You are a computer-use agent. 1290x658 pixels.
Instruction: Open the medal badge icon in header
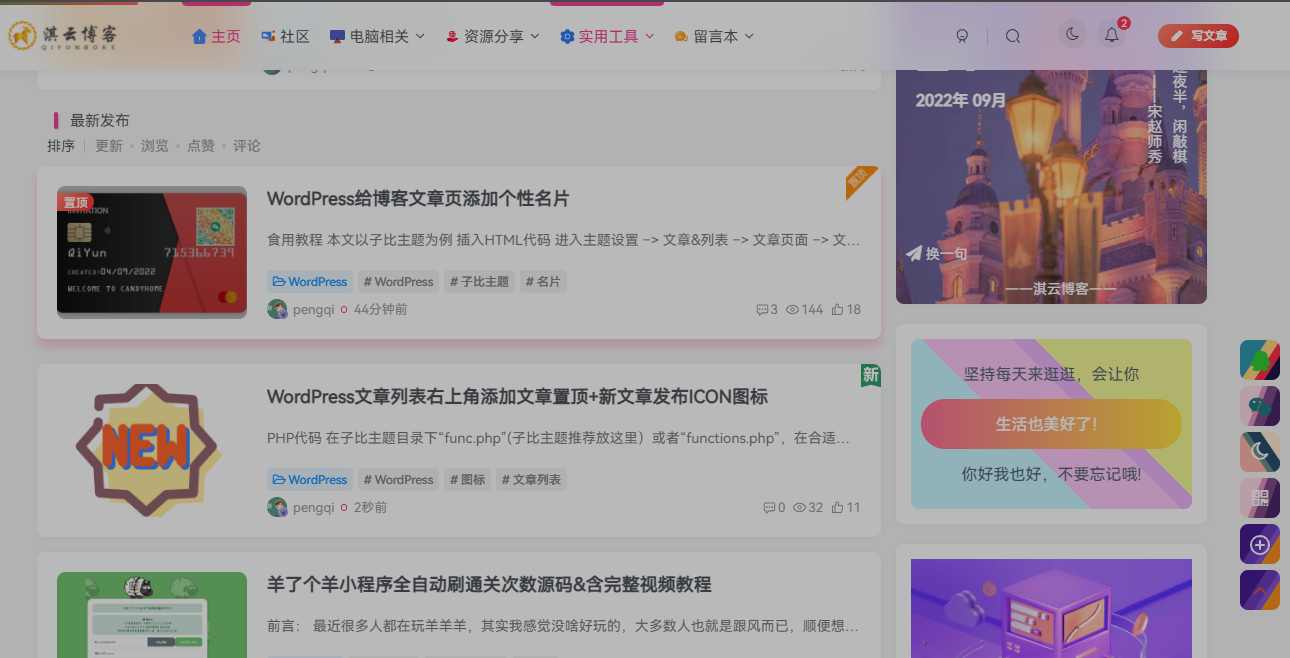pos(962,36)
